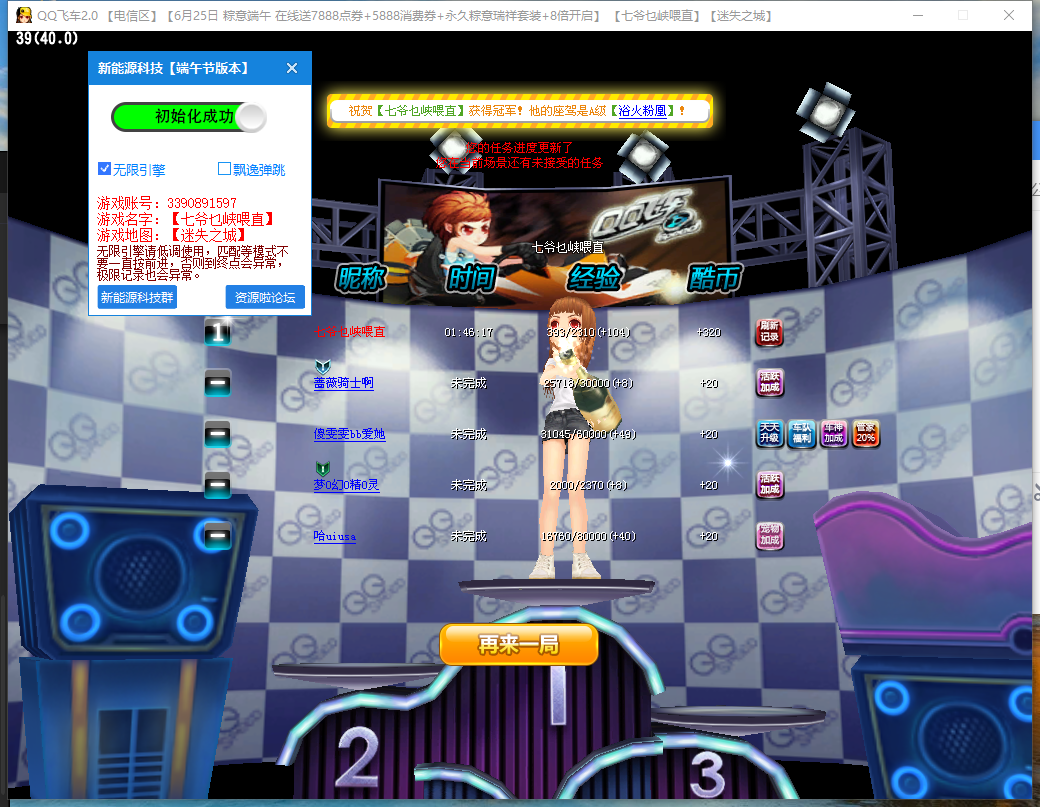
Task: Click the champion congratulation banner
Action: pyautogui.click(x=520, y=111)
